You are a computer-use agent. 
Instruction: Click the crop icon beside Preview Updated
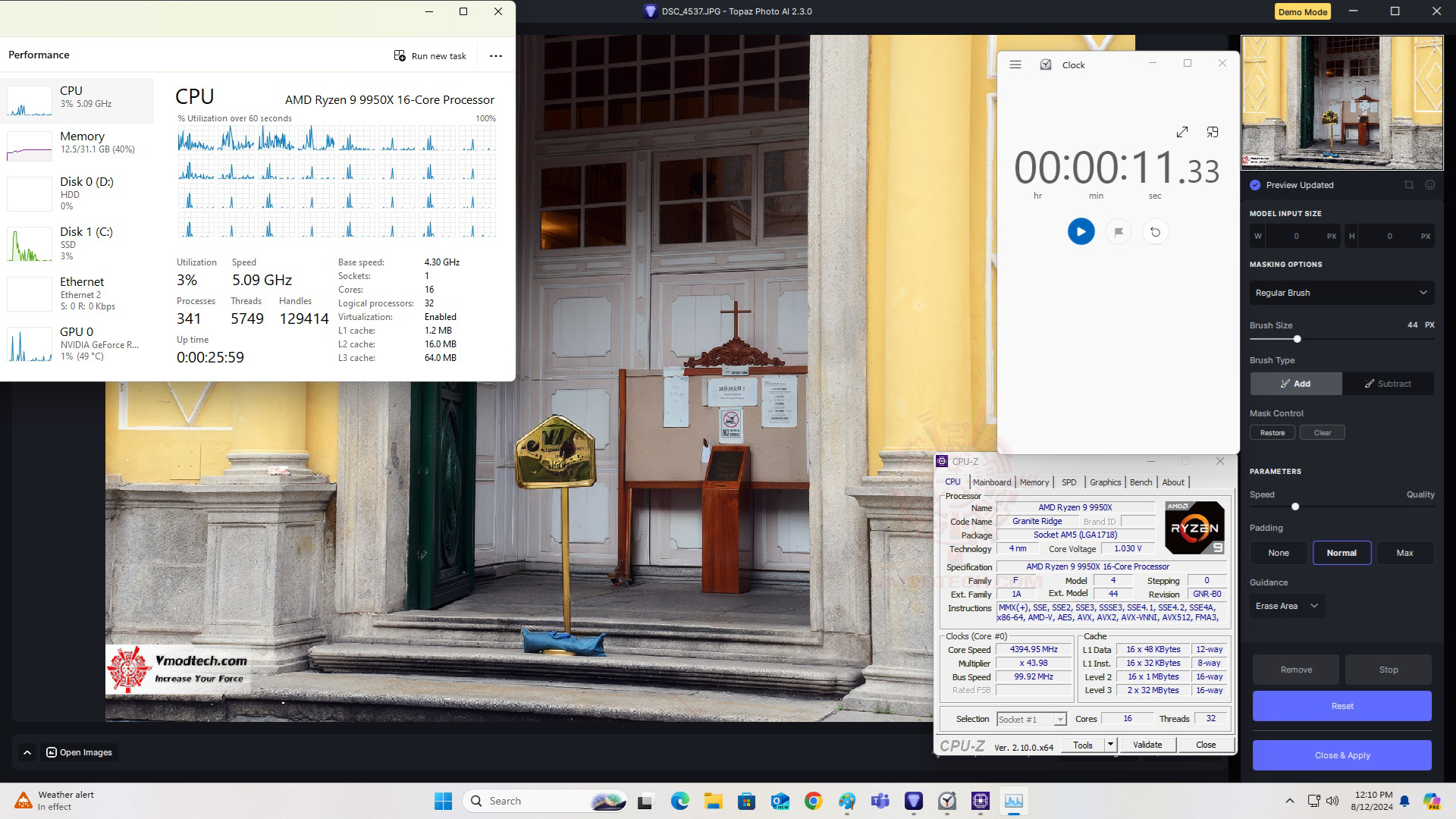point(1409,185)
